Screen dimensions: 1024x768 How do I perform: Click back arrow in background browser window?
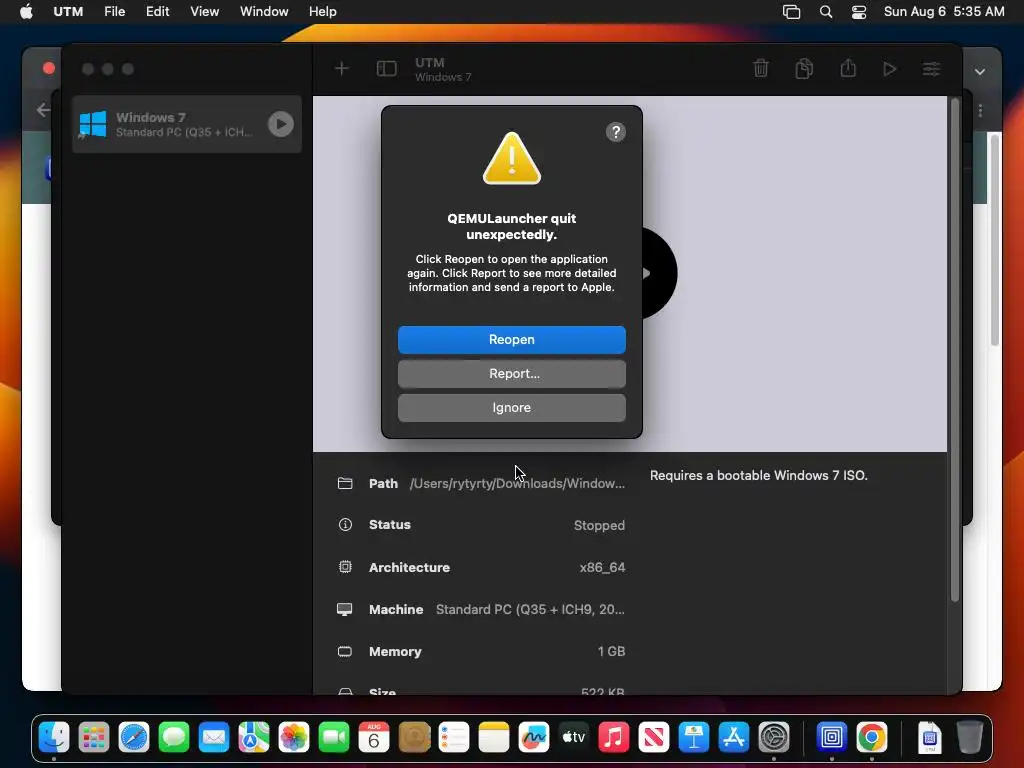(43, 110)
